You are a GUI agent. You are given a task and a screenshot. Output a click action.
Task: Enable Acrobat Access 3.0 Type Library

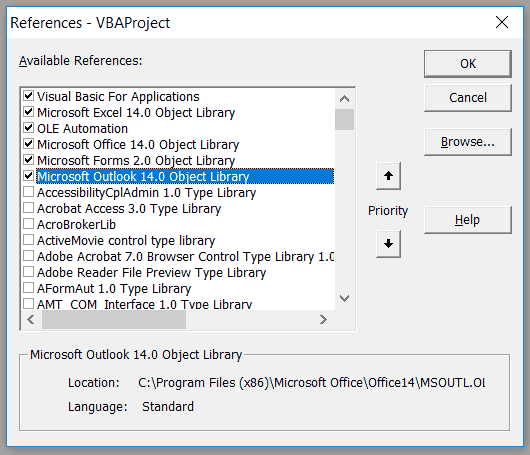coord(28,208)
